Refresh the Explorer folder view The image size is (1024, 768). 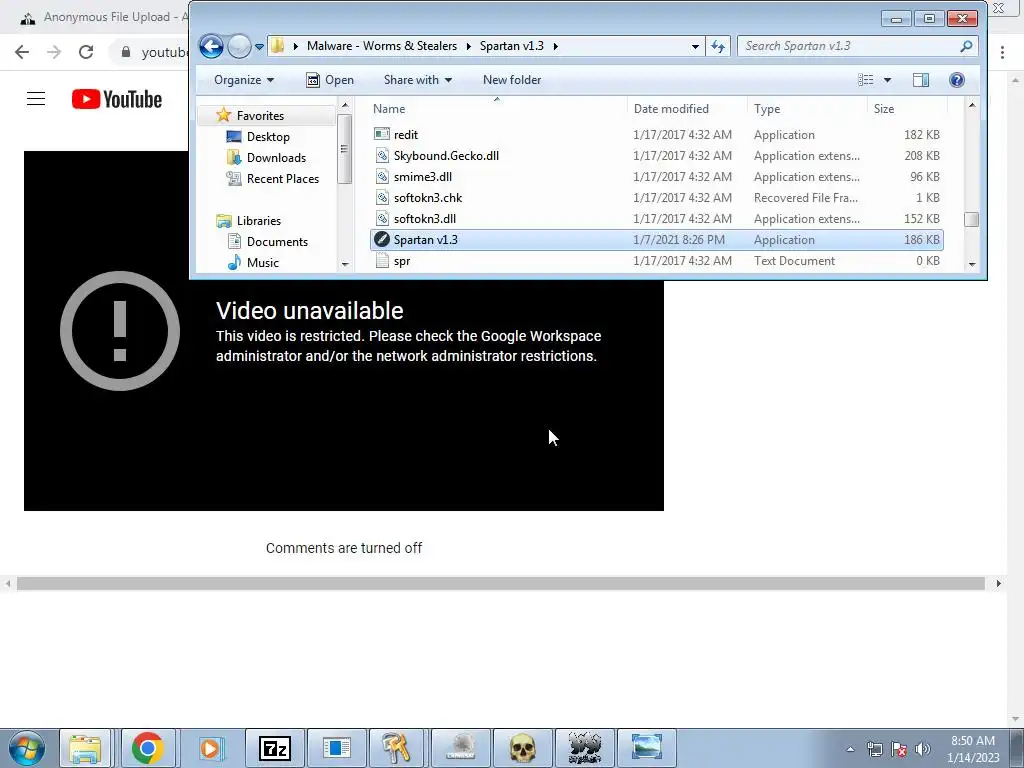[x=718, y=46]
